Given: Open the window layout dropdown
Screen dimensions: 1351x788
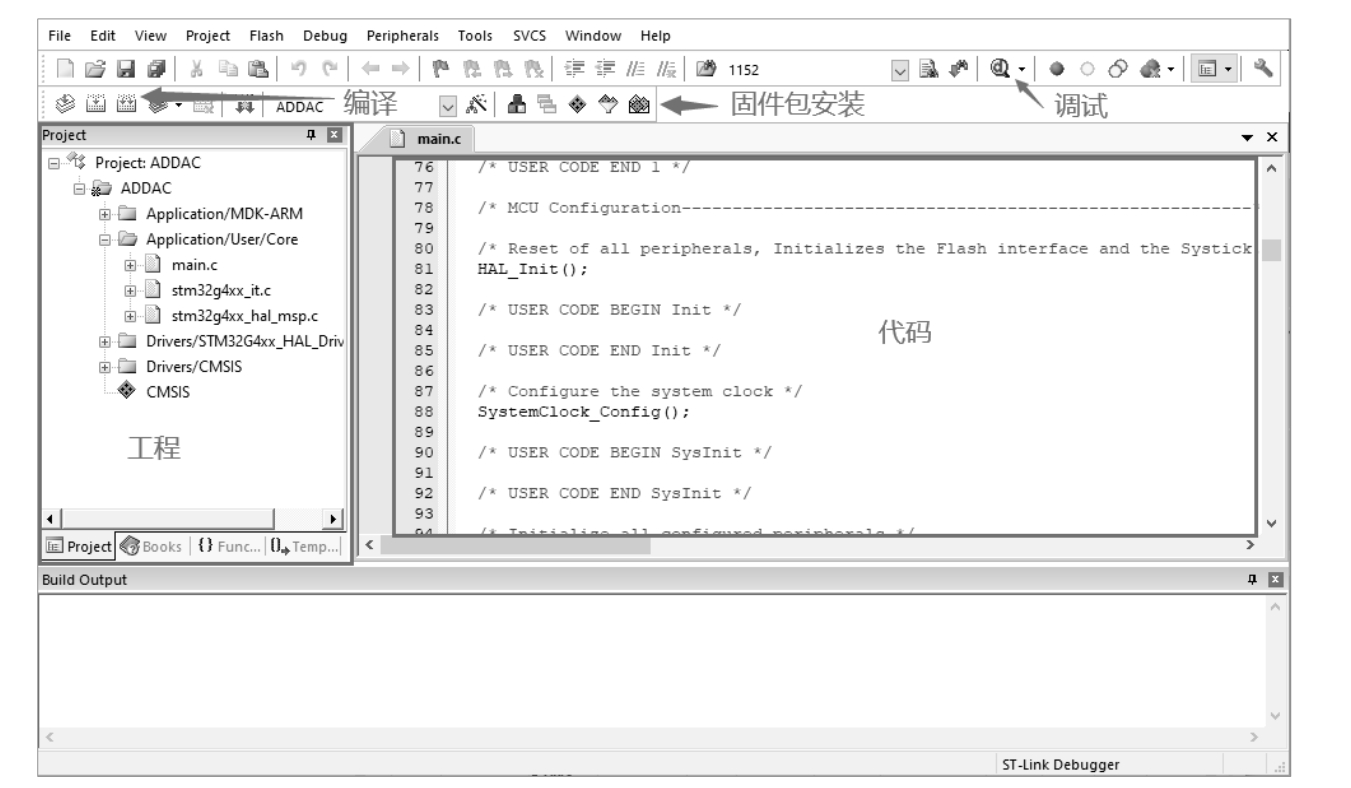Looking at the screenshot, I should point(1227,69).
